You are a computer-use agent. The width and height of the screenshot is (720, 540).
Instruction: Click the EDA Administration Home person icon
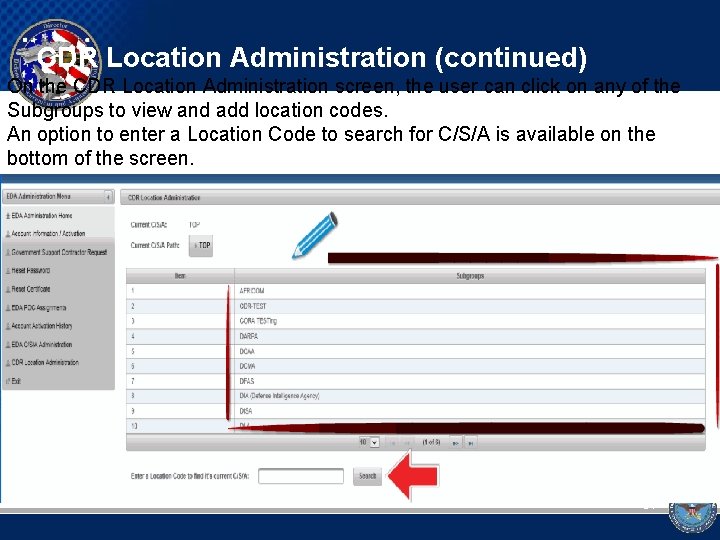(8, 216)
